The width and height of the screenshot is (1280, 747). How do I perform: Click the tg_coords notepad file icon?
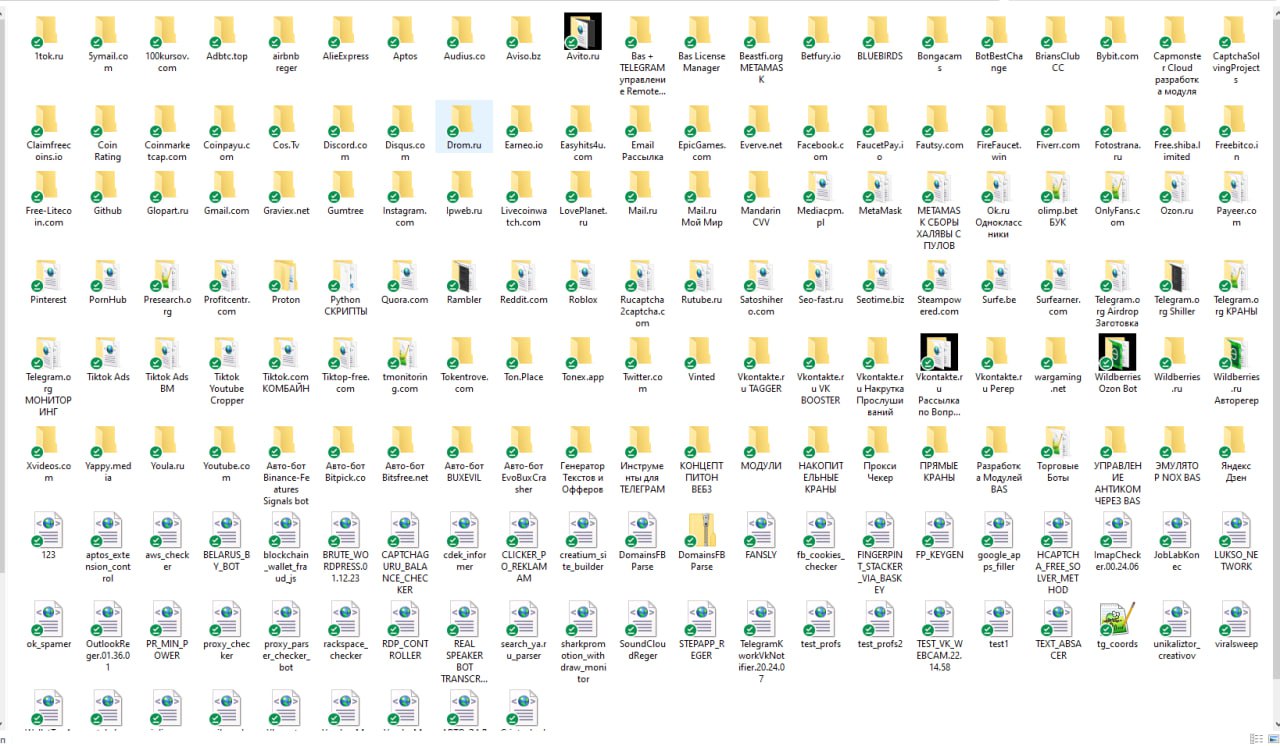pyautogui.click(x=1117, y=619)
